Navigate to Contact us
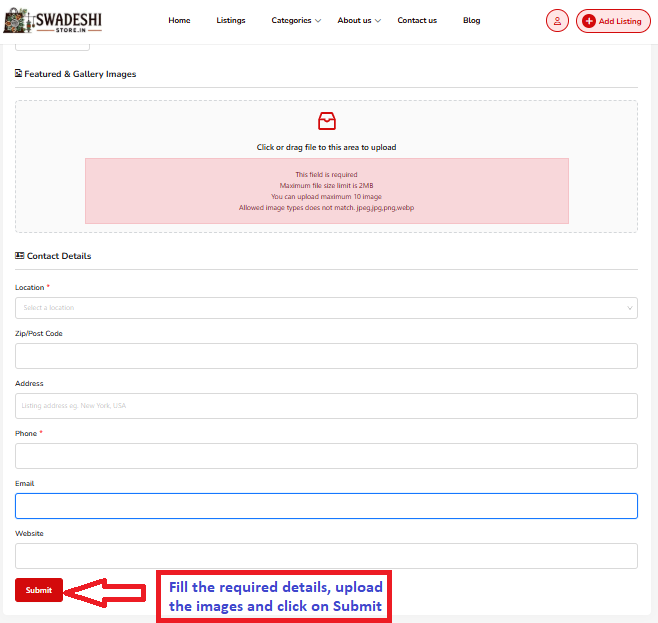Viewport: 658px width, 623px height. pos(417,21)
